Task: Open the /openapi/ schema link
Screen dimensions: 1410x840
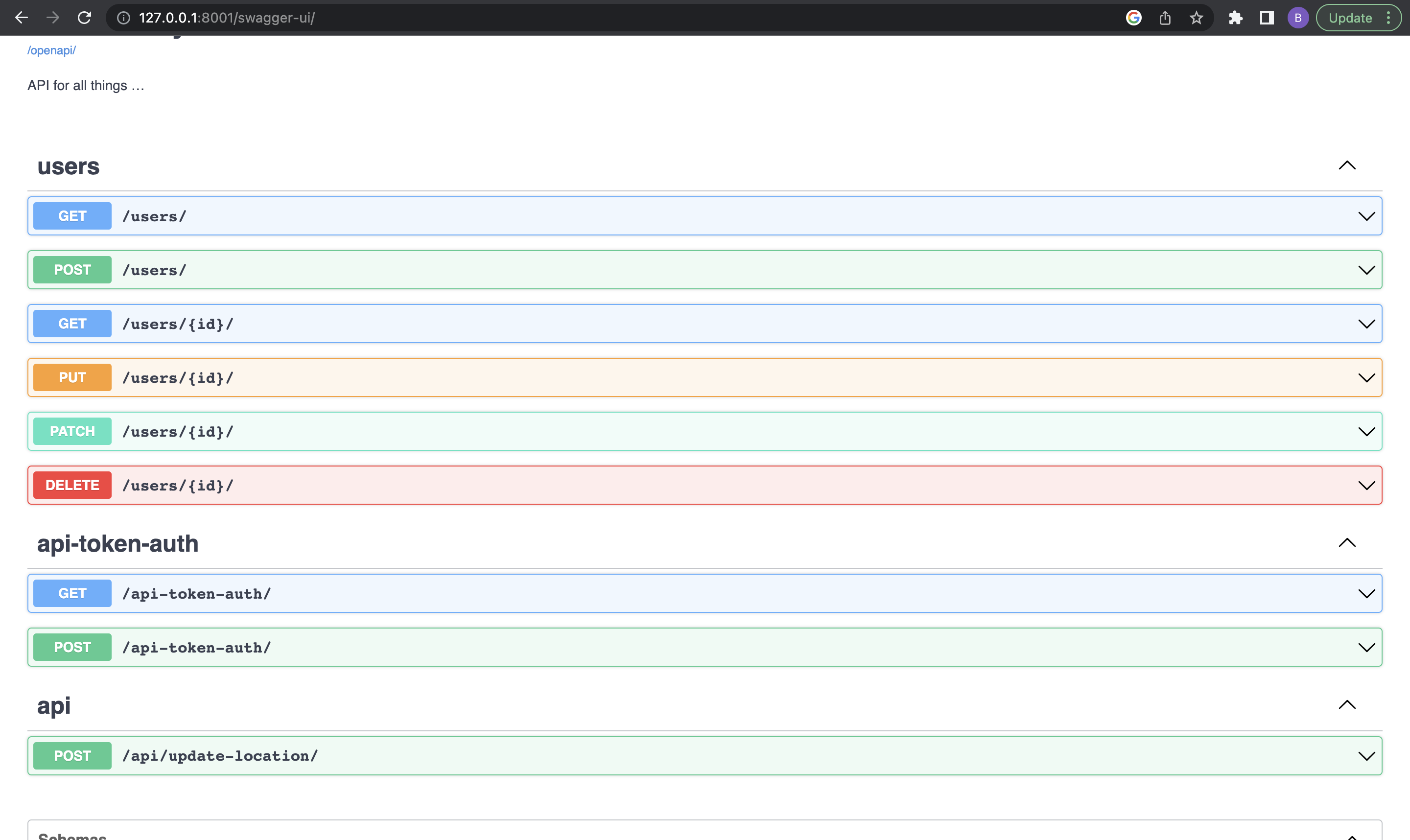Action: 51,50
